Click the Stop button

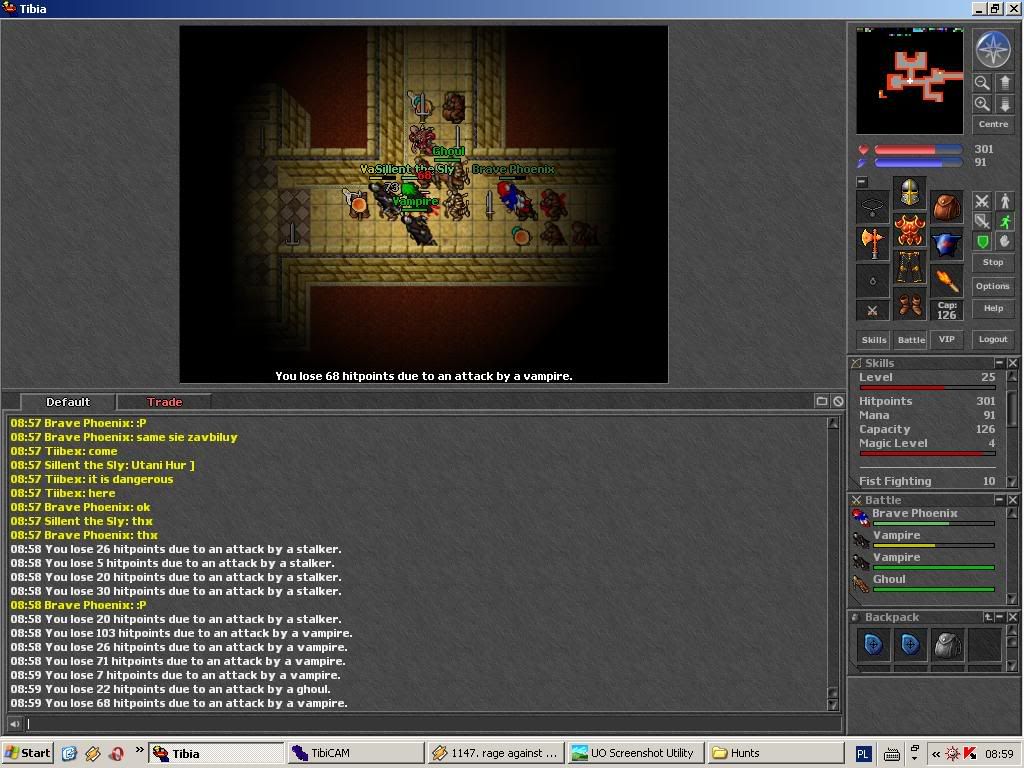pos(993,262)
